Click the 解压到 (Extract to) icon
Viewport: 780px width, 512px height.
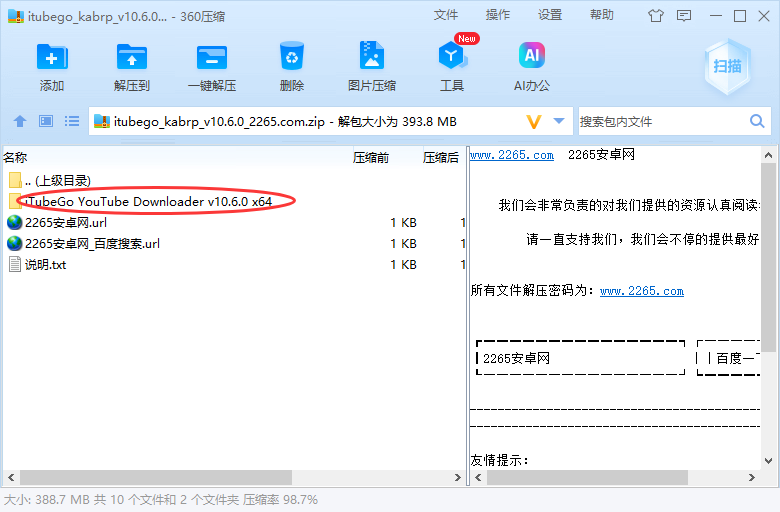[132, 57]
